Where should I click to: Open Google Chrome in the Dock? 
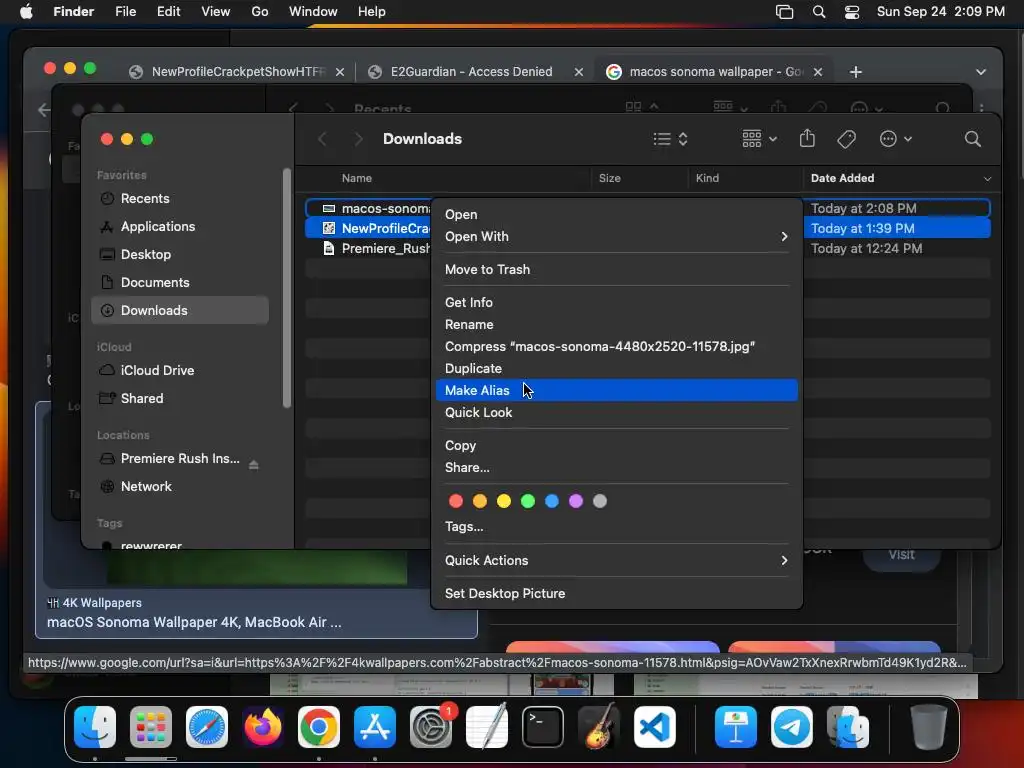[319, 727]
